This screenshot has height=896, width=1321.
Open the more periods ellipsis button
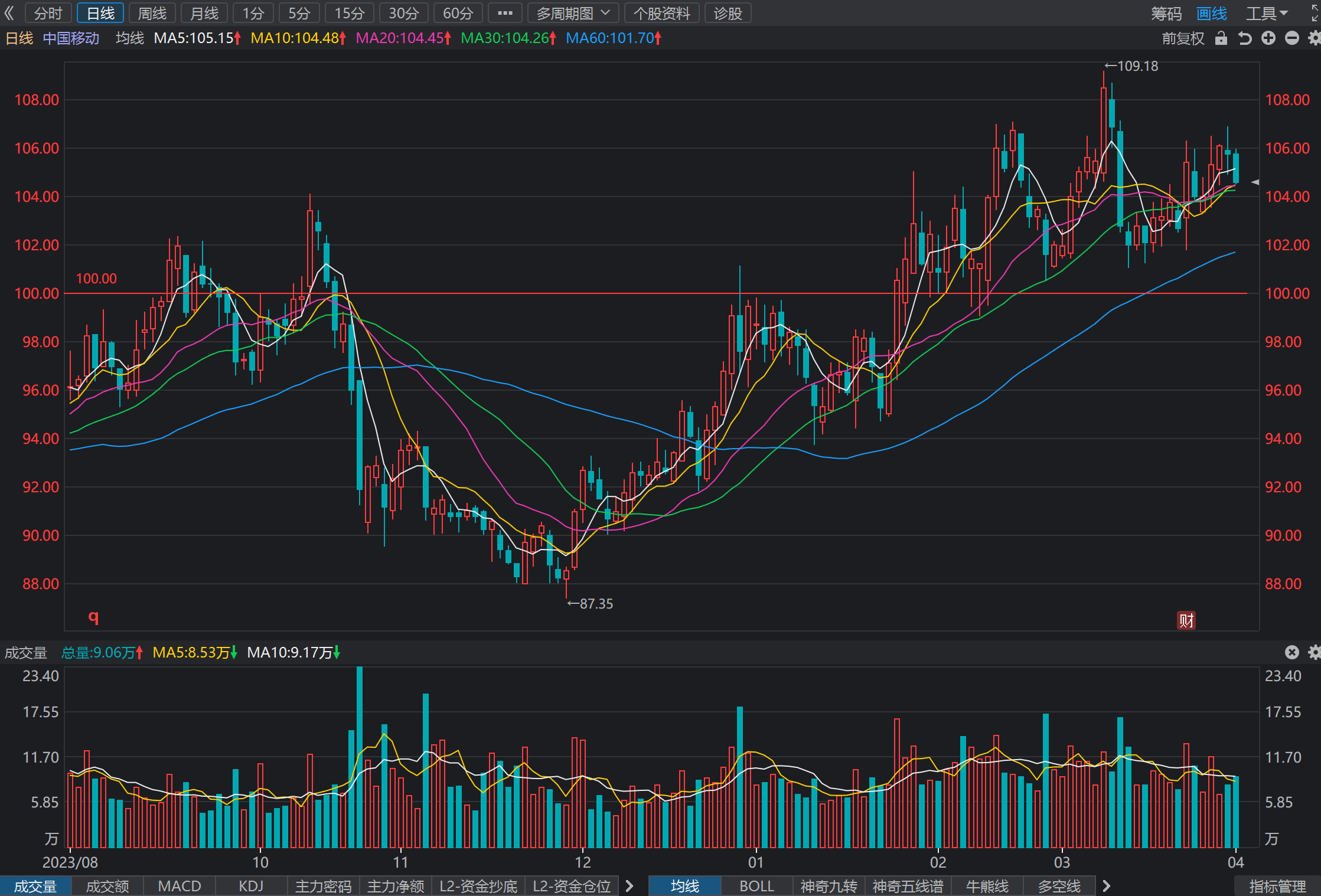505,13
